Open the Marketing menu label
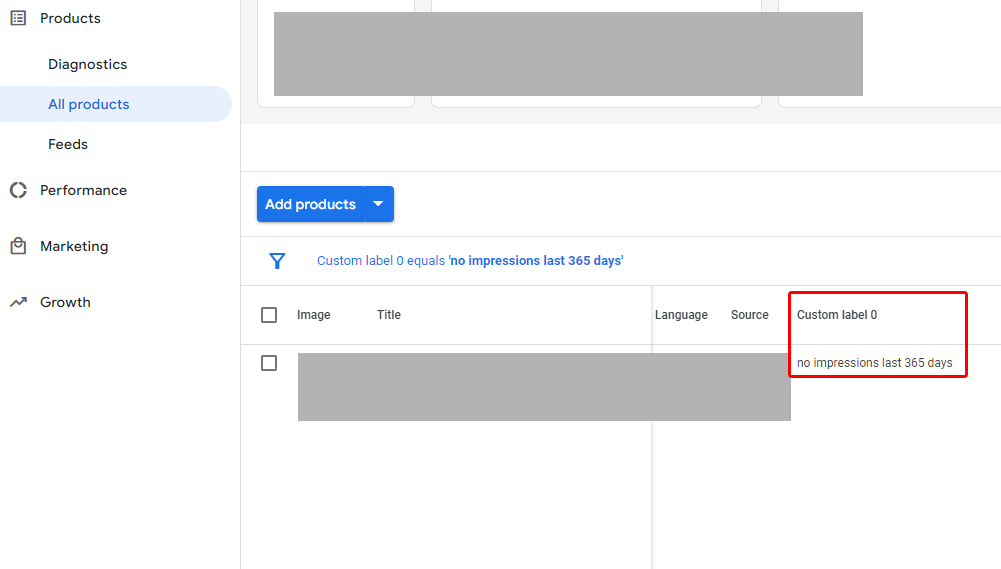Screen dimensions: 1001x569 tap(74, 246)
